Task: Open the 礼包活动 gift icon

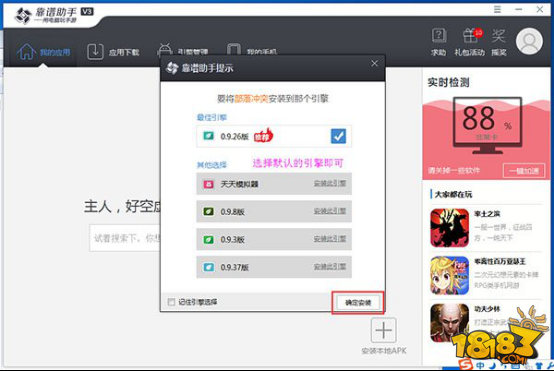Action: pos(470,36)
